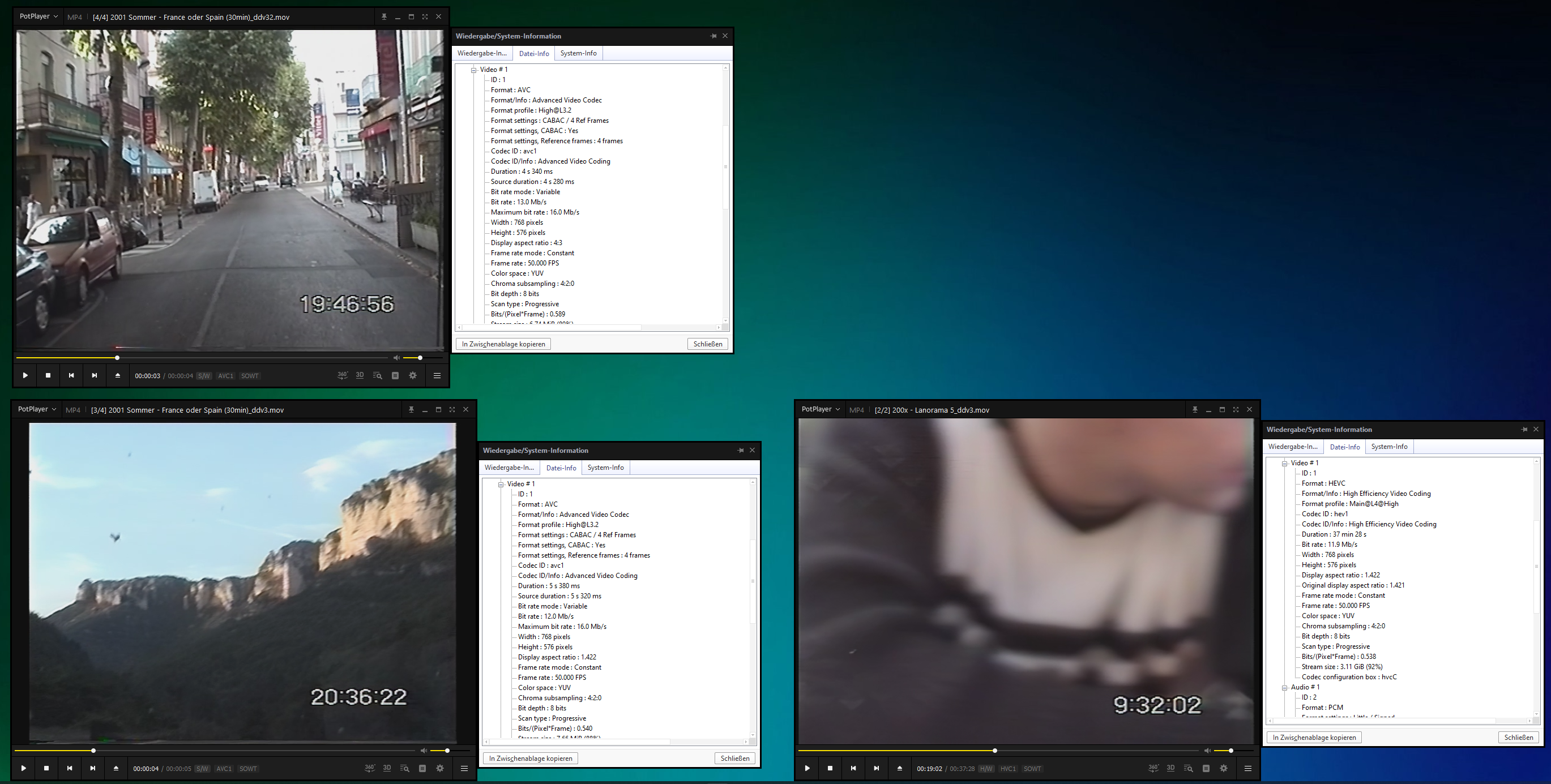Viewport: 1551px width, 784px height.
Task: Collapse Audio # 1 tree node in Lanorama info
Action: coord(1284,687)
